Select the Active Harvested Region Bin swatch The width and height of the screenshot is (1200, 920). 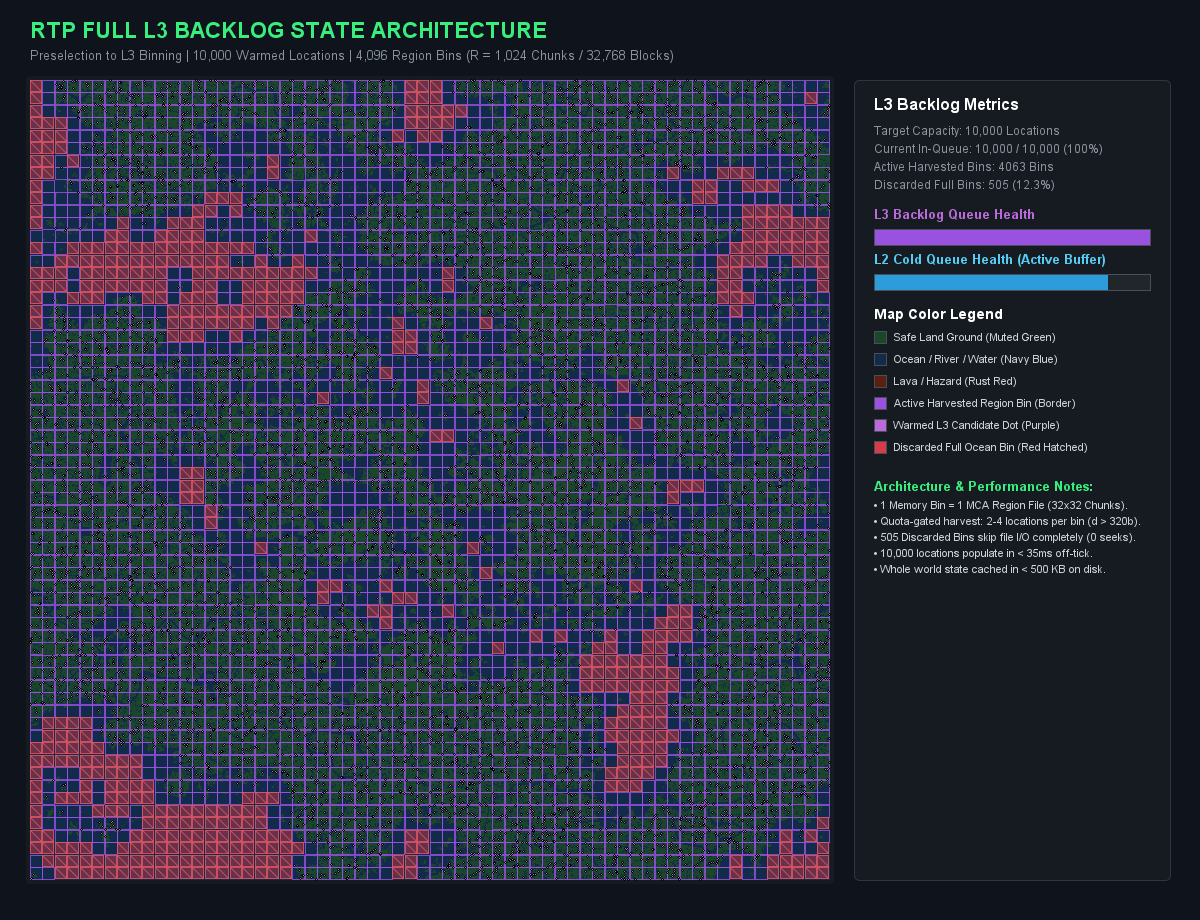[880, 403]
